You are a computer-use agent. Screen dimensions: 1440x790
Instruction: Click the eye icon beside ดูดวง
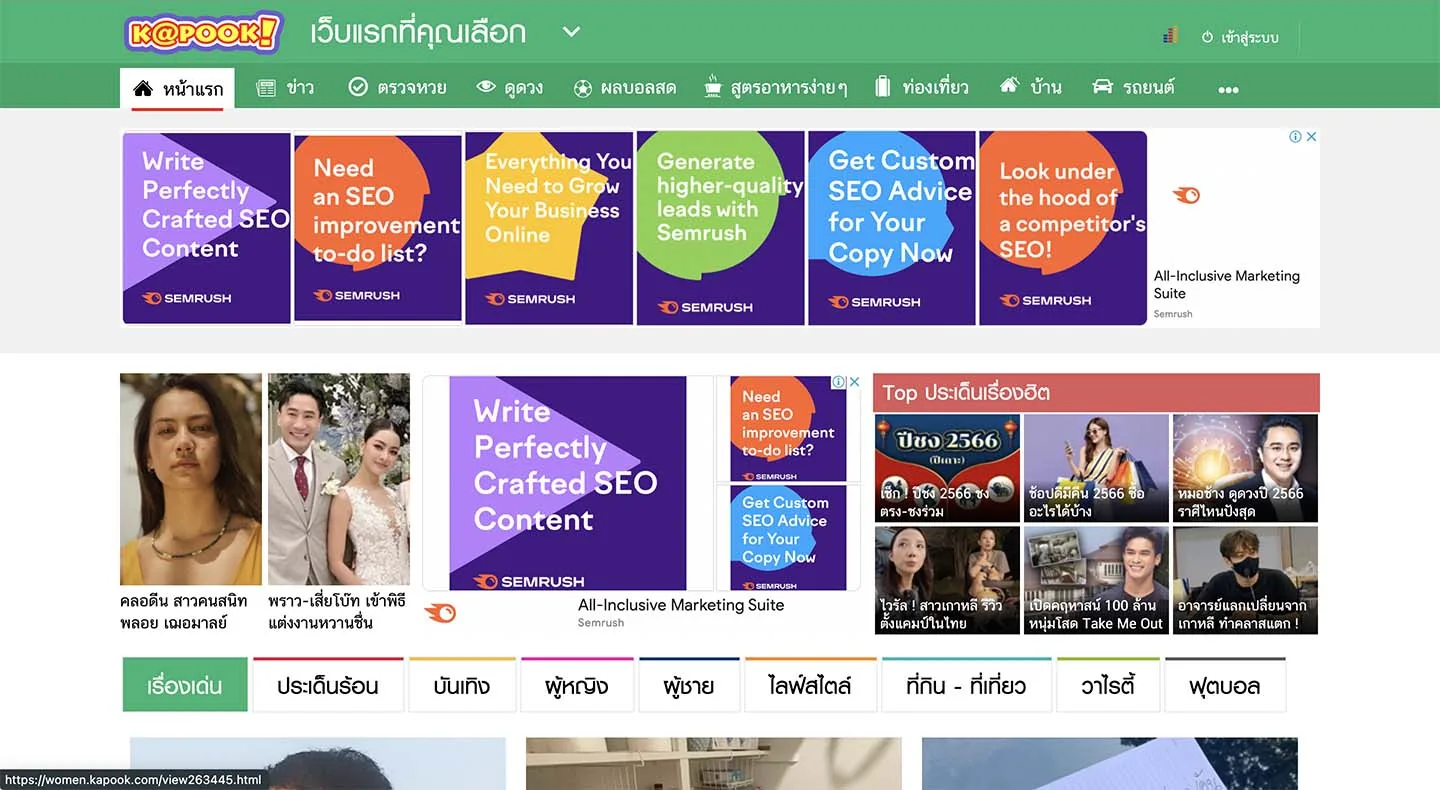(486, 88)
